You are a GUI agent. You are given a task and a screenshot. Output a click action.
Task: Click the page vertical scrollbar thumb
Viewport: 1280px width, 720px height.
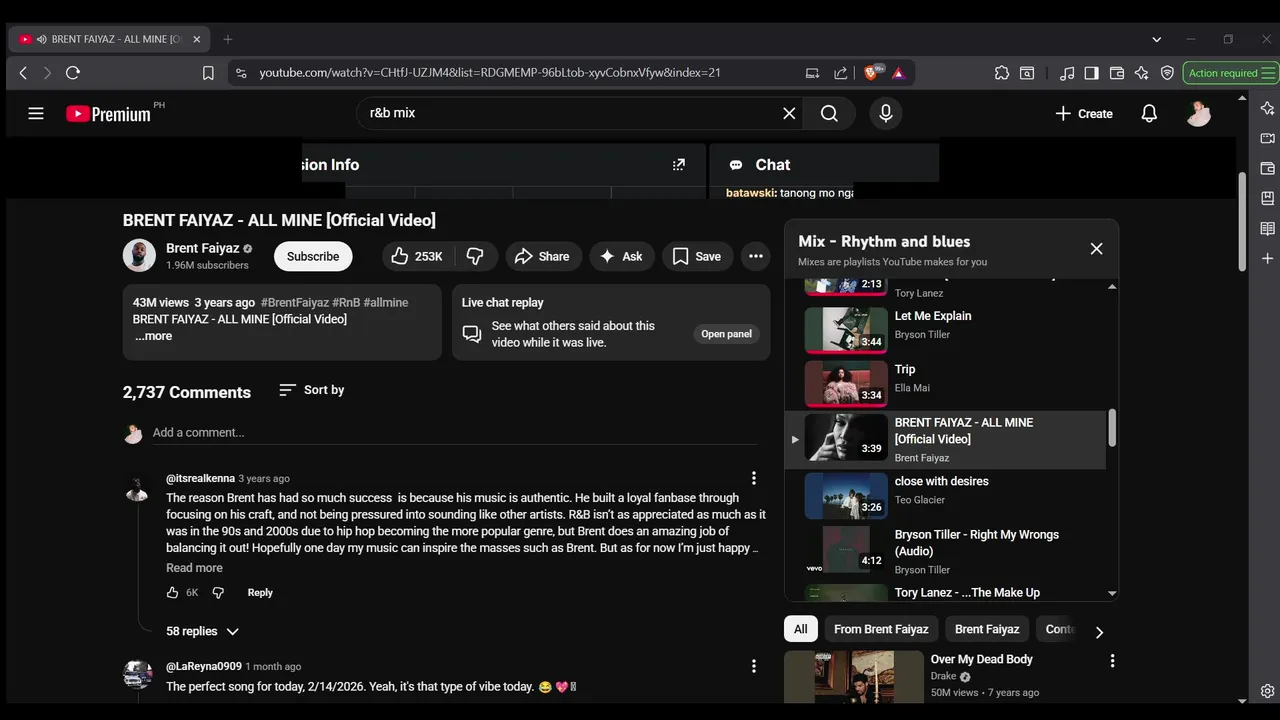[1242, 221]
